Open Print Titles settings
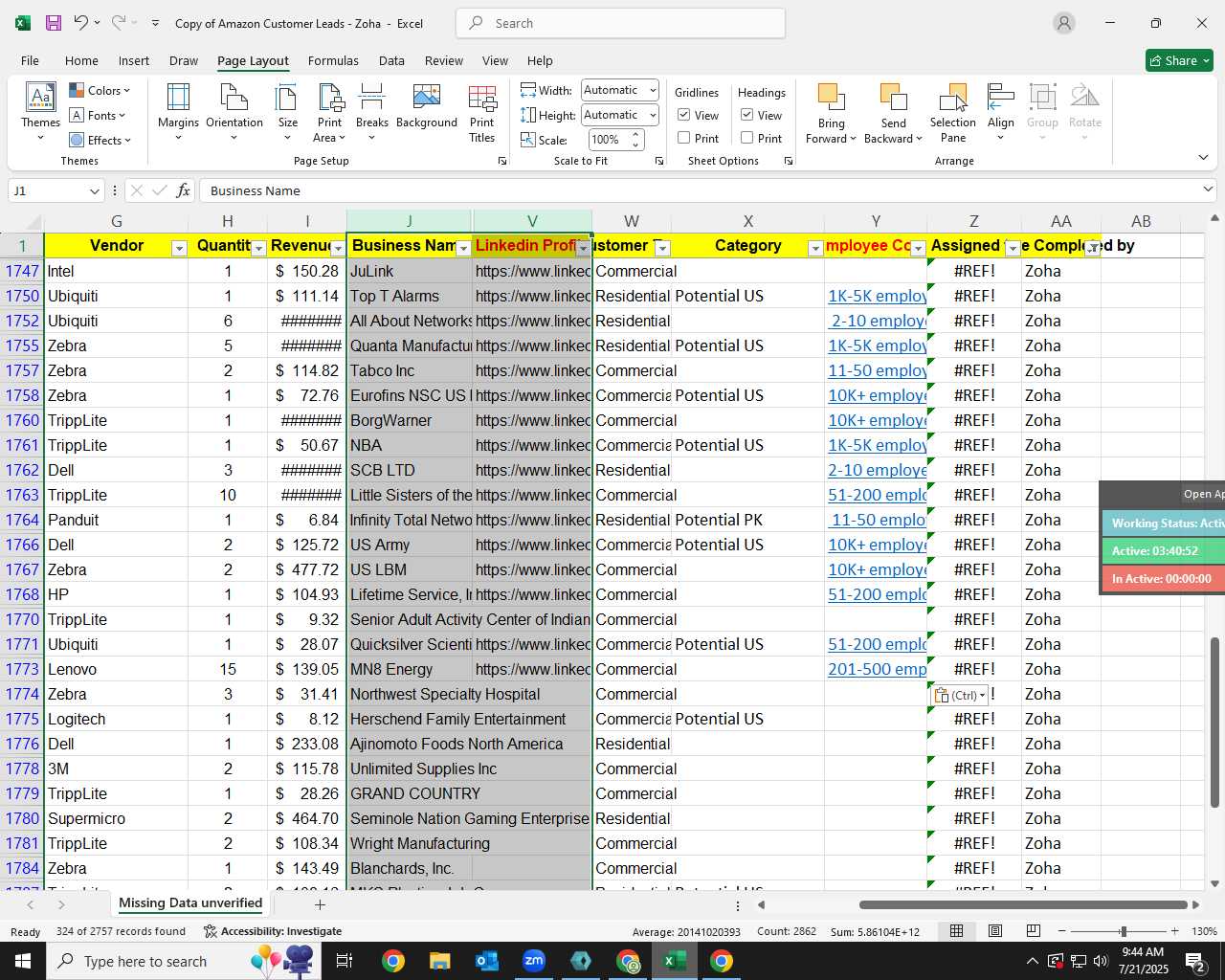 (x=482, y=112)
